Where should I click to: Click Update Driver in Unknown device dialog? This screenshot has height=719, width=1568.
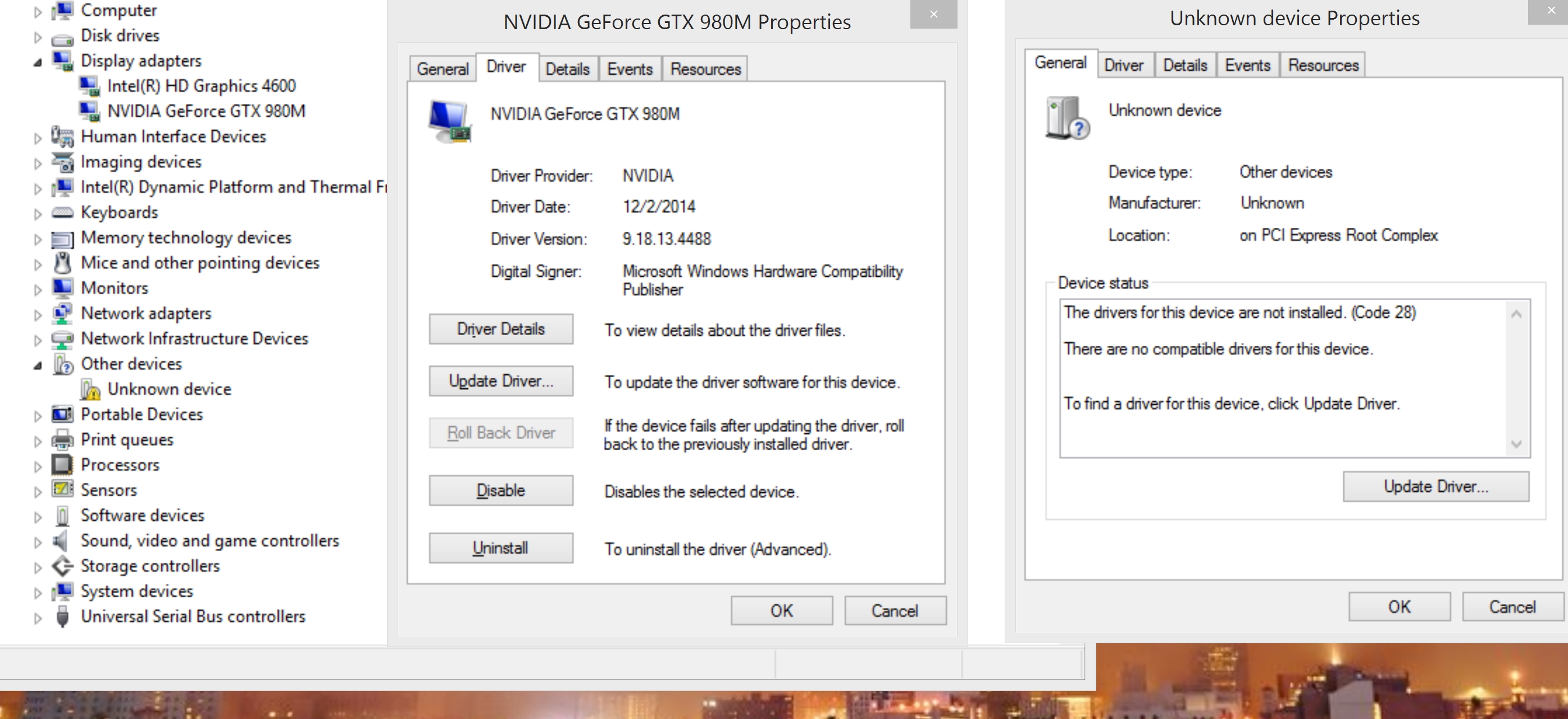coord(1435,487)
